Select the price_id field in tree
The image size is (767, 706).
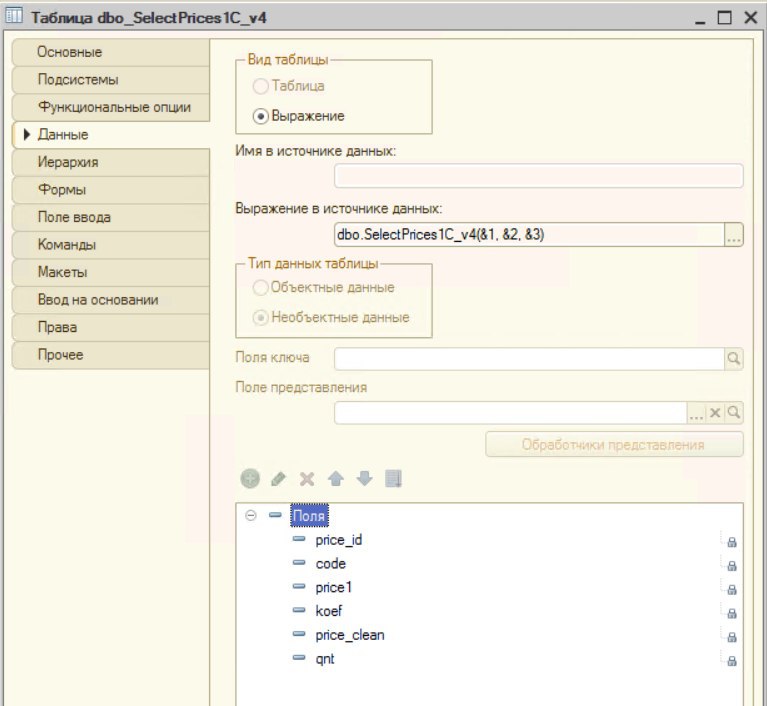(x=338, y=540)
